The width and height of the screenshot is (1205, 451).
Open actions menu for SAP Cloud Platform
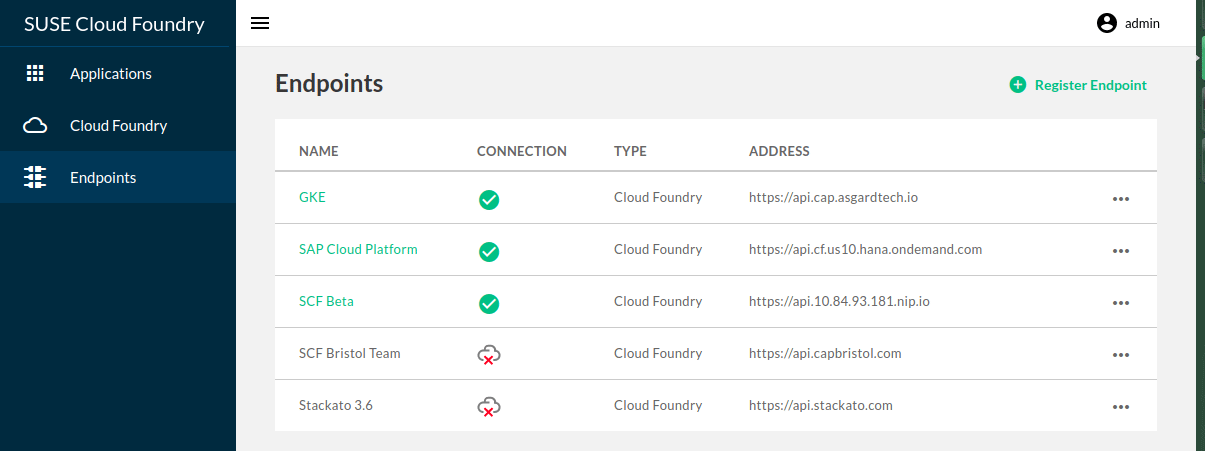pos(1121,251)
